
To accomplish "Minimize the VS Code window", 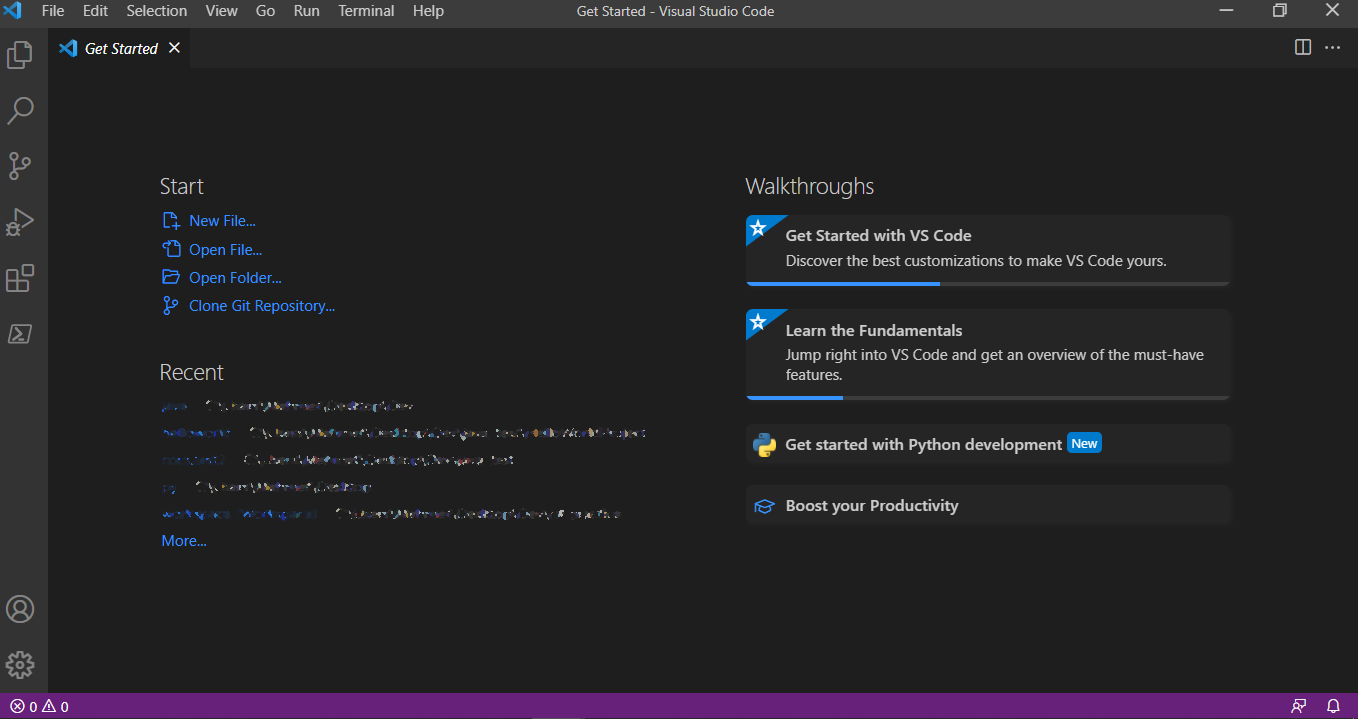I will pyautogui.click(x=1226, y=10).
